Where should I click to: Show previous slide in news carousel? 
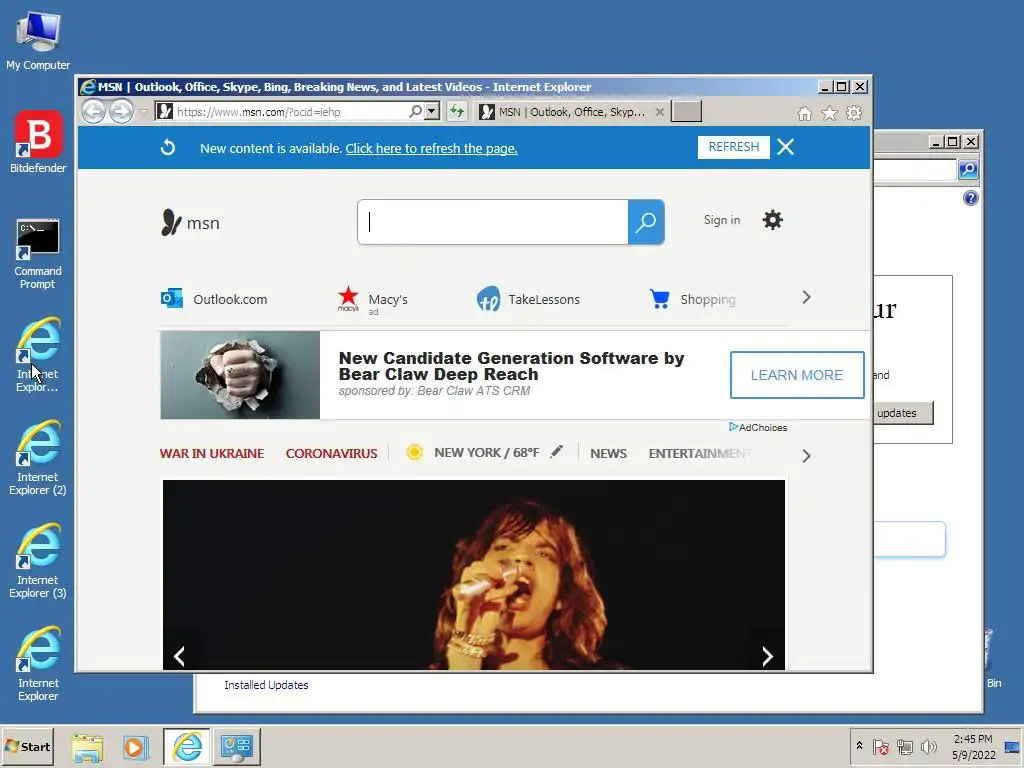[180, 656]
